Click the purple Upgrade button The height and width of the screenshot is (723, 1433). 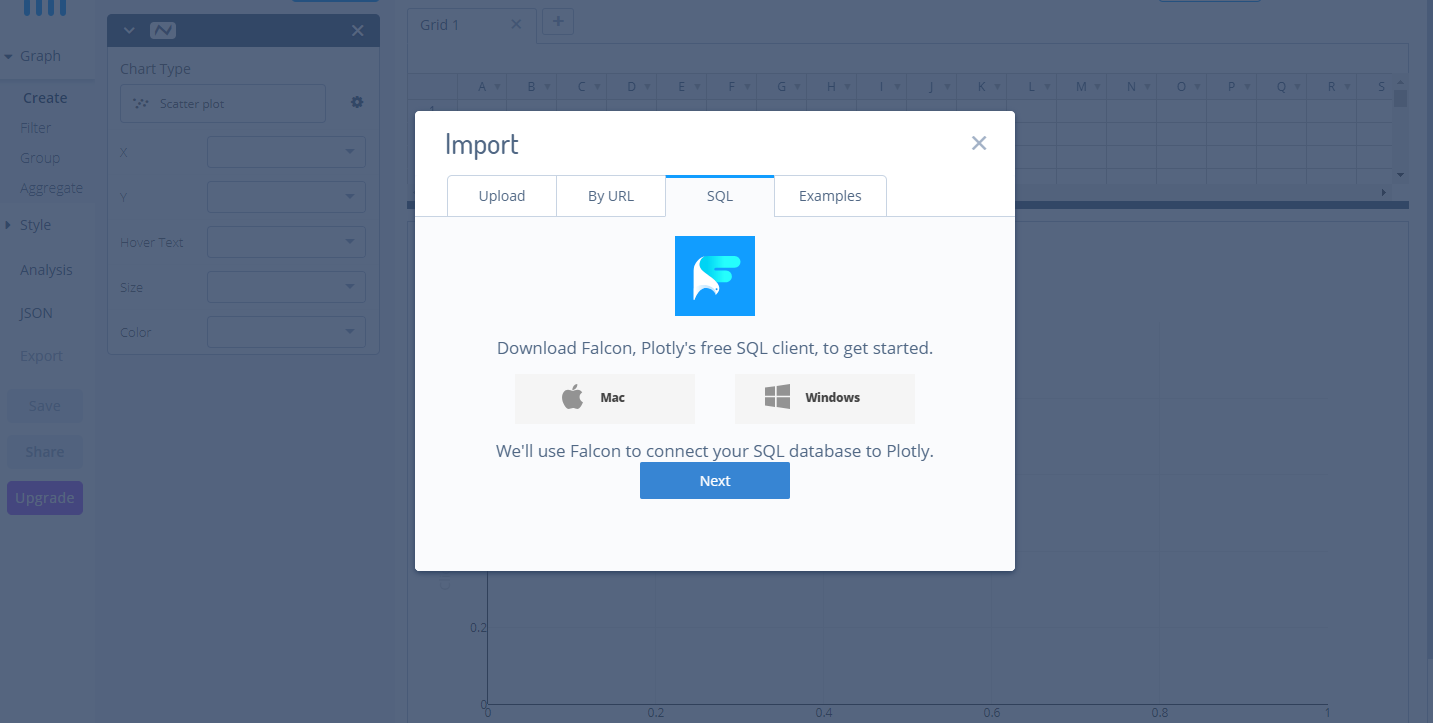(45, 498)
